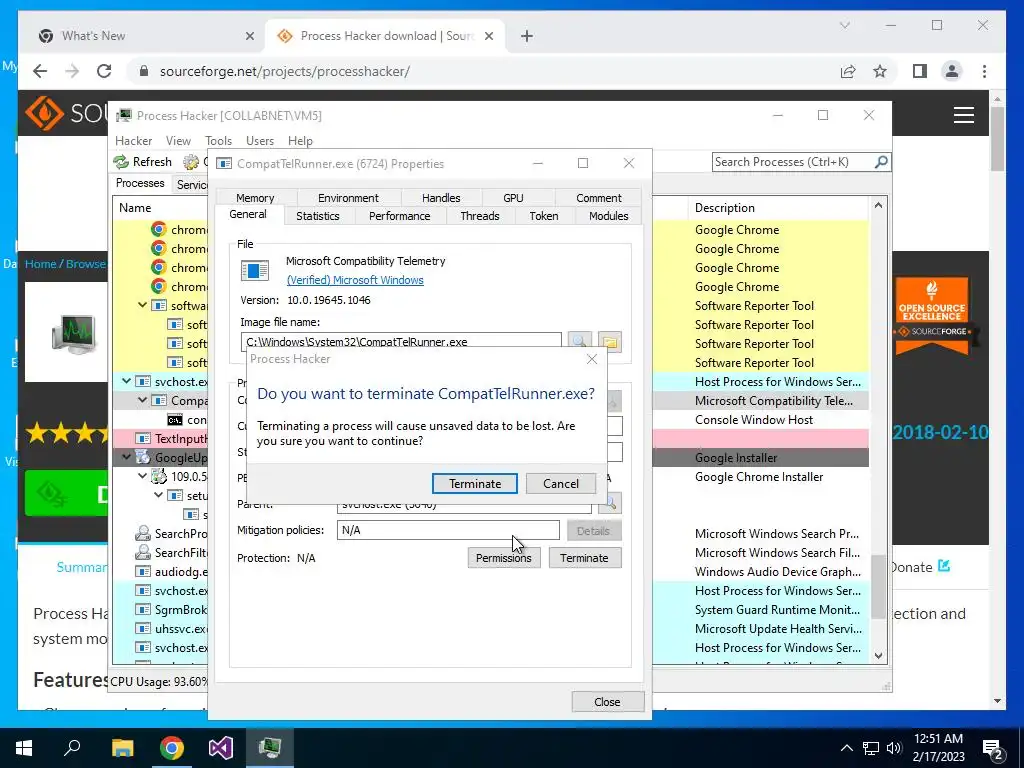Open a new Chrome tab
Image resolution: width=1024 pixels, height=768 pixels.
coord(527,36)
